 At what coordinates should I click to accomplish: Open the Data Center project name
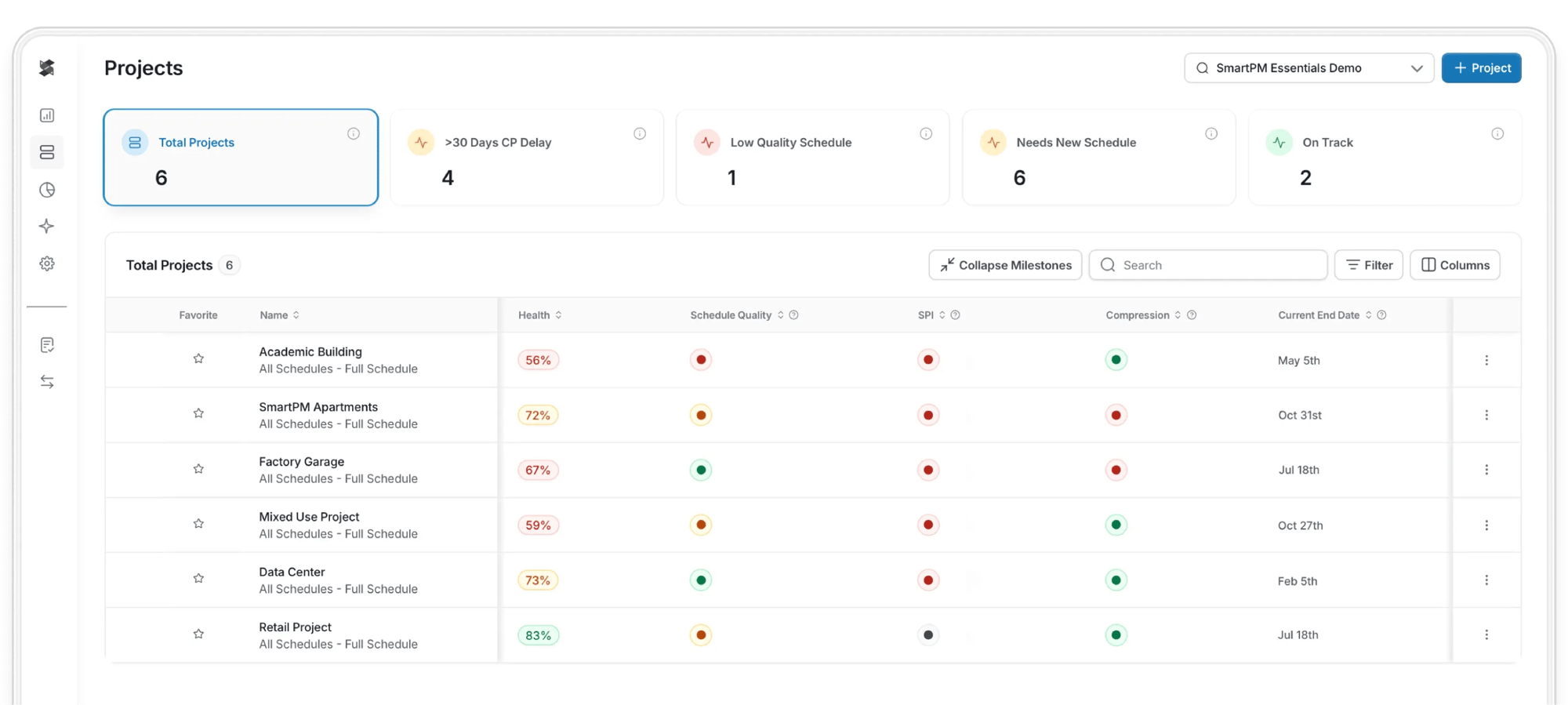pos(292,572)
